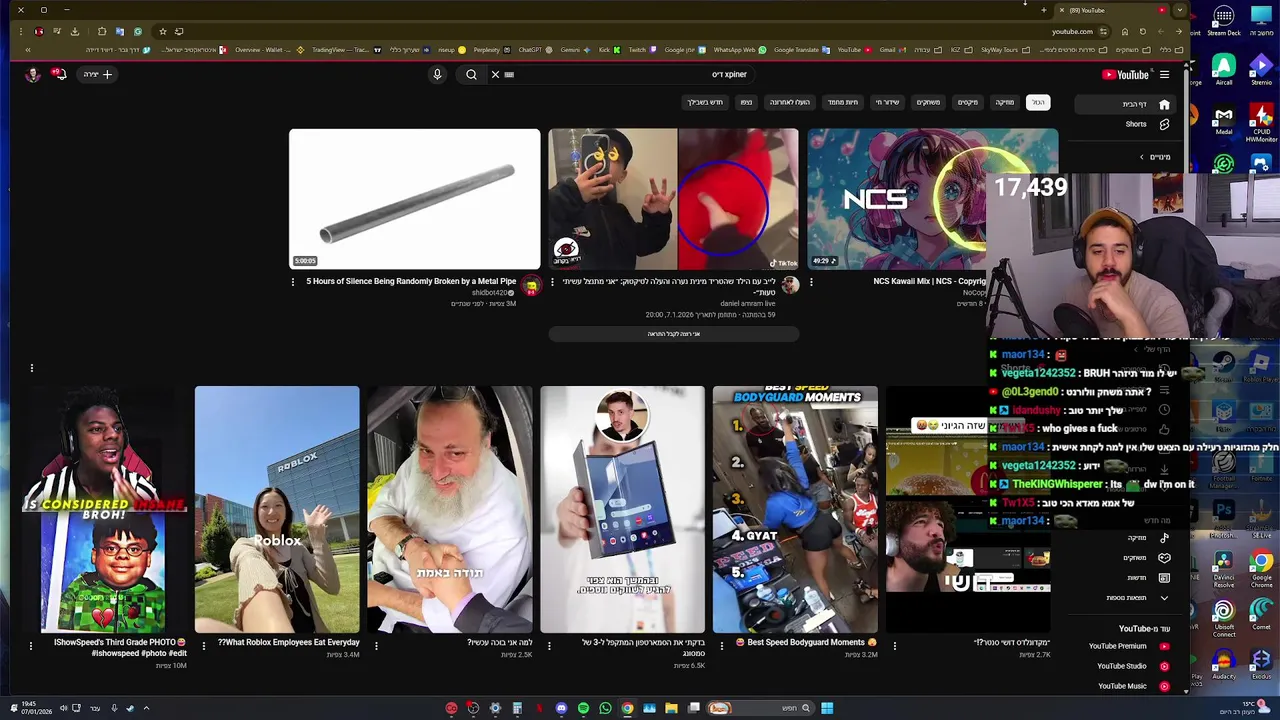The image size is (1280, 720).
Task: Select the 'שידור חי' filter chip
Action: [888, 102]
